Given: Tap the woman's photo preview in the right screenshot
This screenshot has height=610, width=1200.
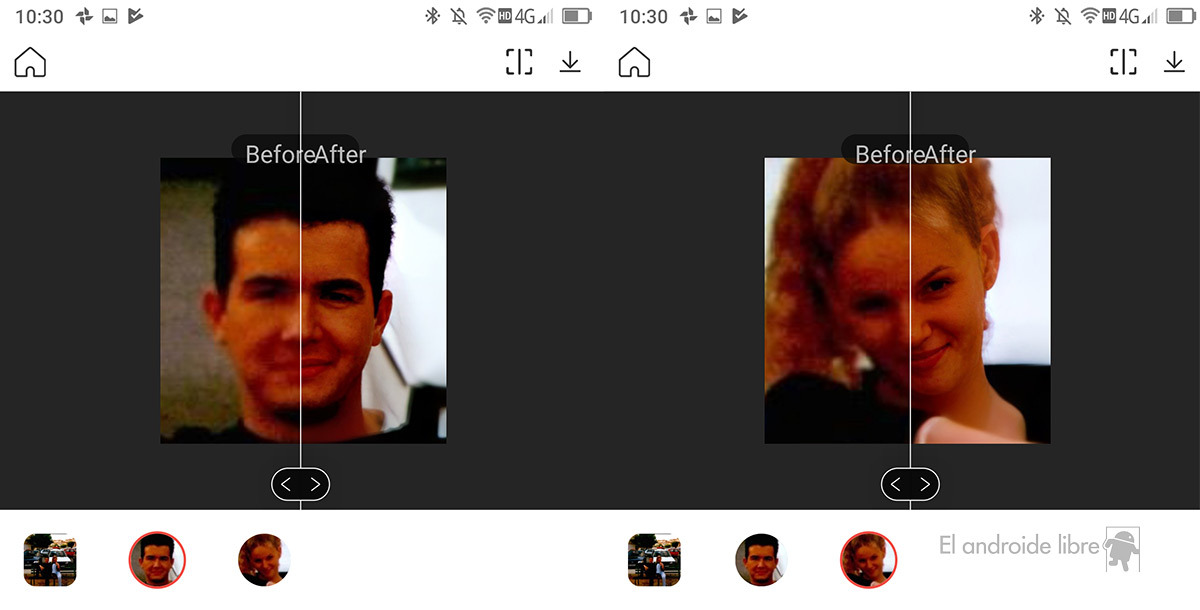Looking at the screenshot, I should point(907,300).
